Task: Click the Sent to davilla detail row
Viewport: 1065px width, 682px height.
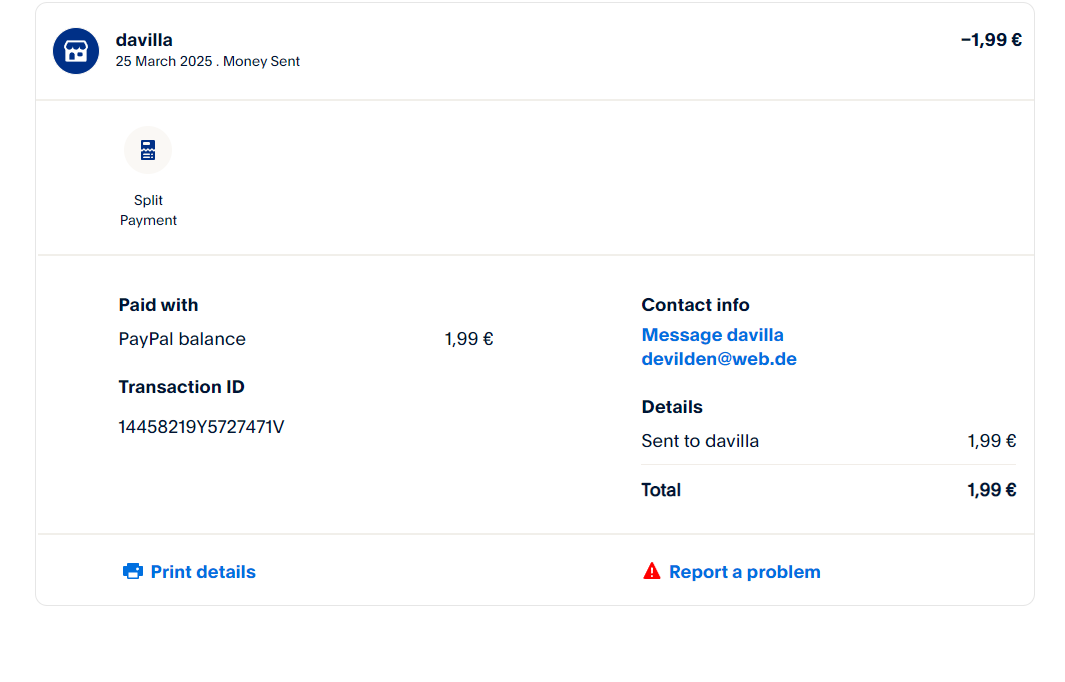Action: [x=700, y=441]
